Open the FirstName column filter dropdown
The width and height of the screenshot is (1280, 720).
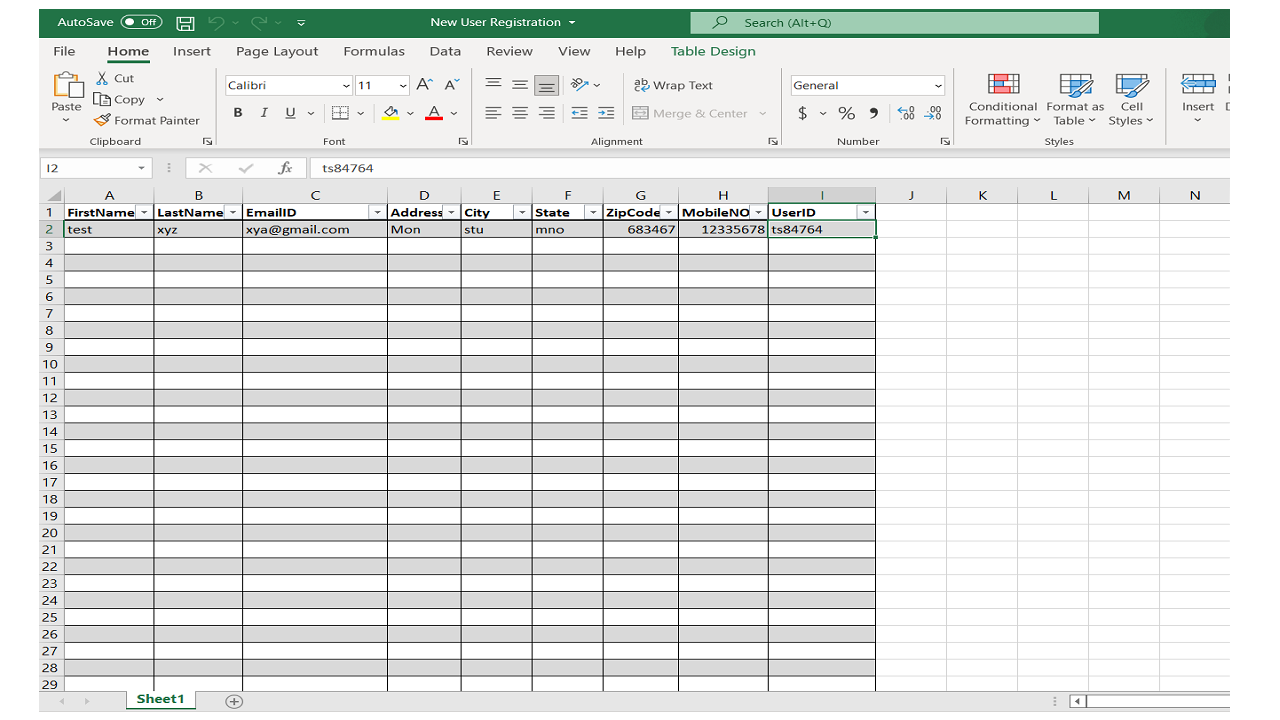pos(144,212)
